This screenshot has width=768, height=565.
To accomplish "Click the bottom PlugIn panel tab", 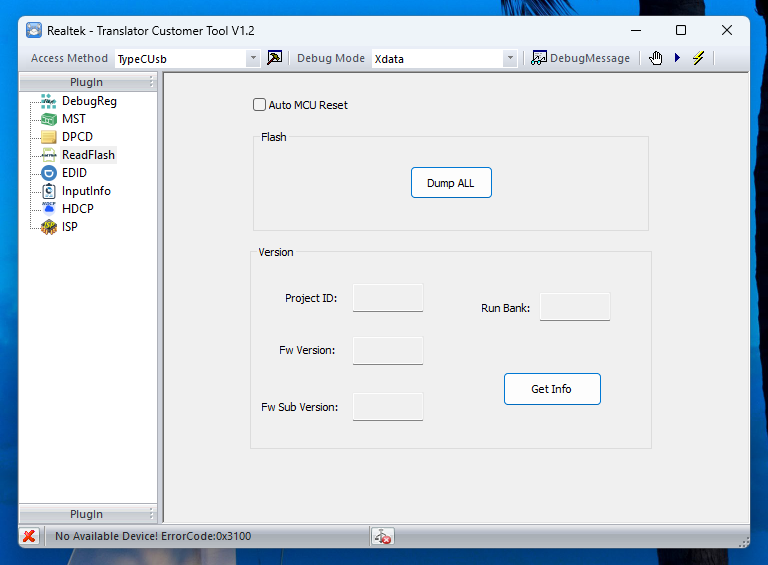I will 86,514.
